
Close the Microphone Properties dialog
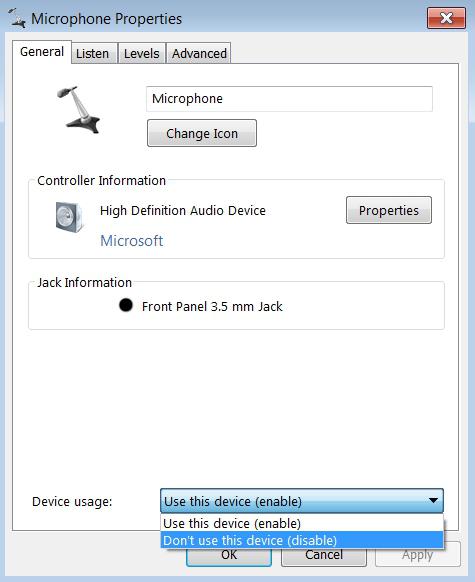click(x=446, y=18)
